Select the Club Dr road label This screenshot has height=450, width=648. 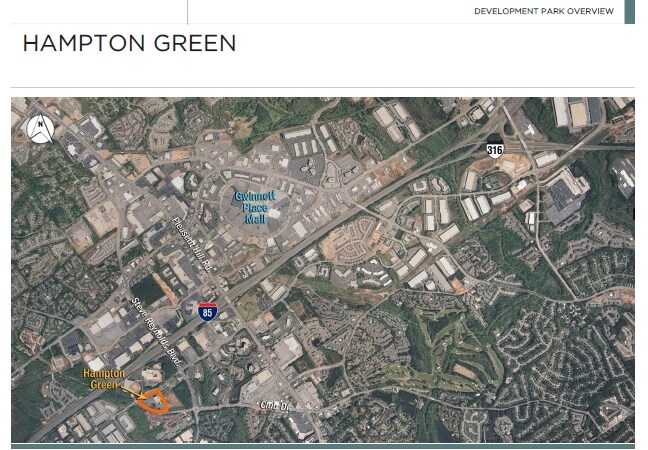(x=274, y=406)
